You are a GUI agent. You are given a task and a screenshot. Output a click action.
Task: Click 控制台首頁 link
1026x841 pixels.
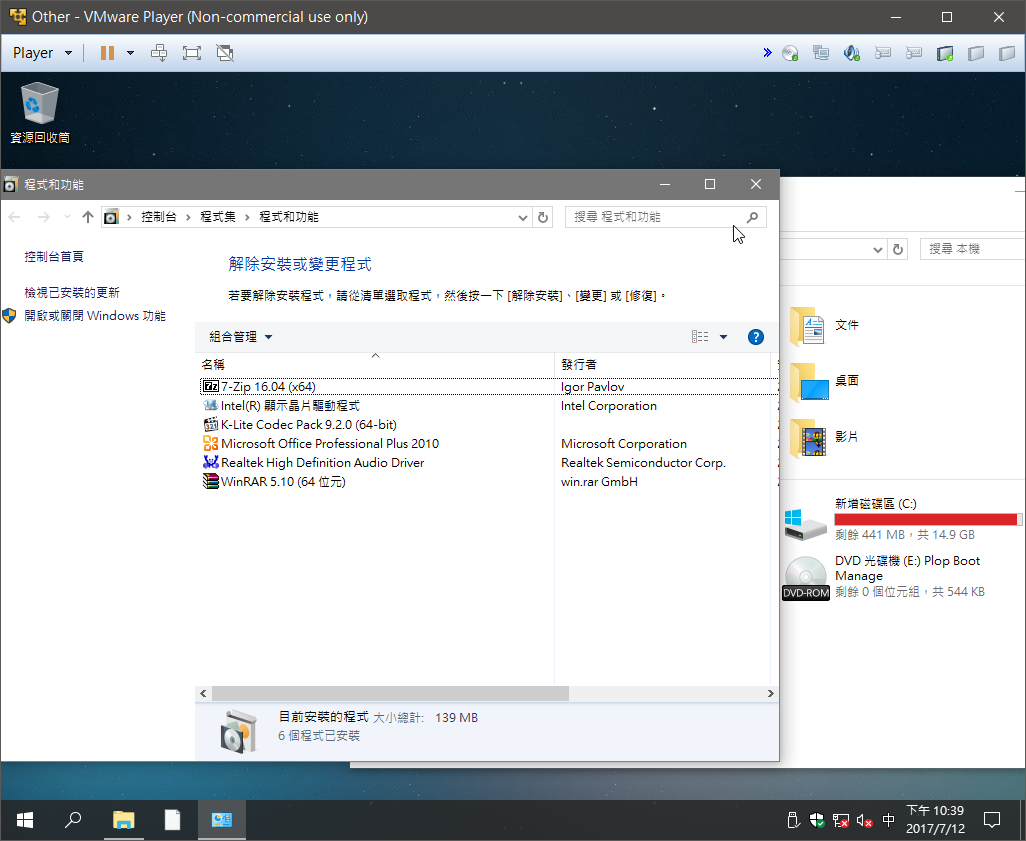pos(54,257)
